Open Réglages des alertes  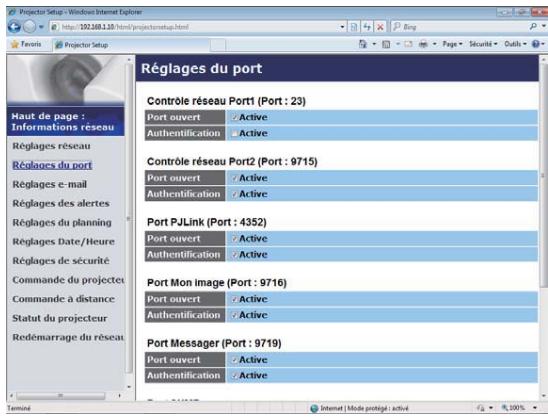(61, 203)
